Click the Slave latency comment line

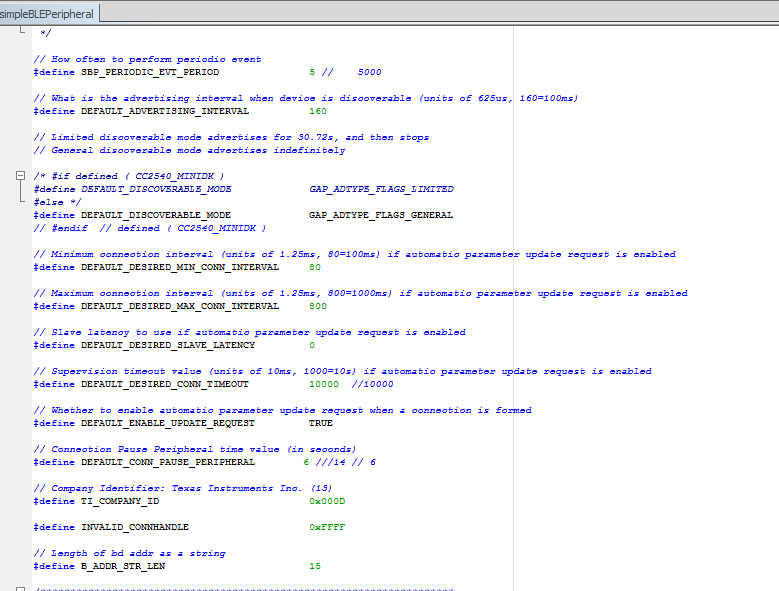(249, 332)
